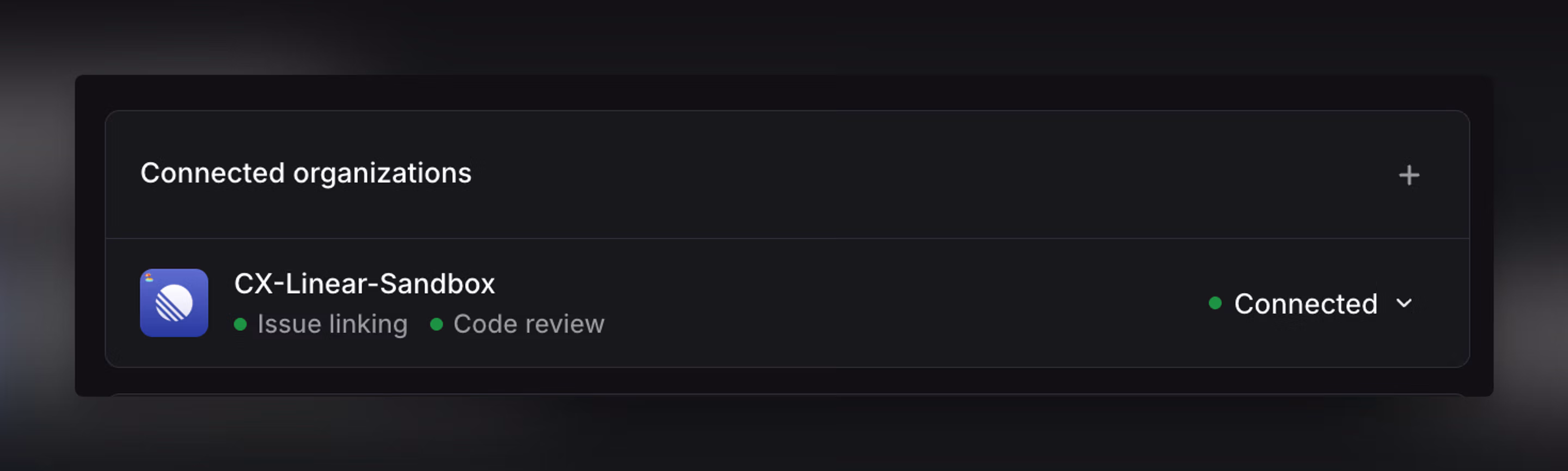Click the plus icon to add an organization

click(1408, 175)
